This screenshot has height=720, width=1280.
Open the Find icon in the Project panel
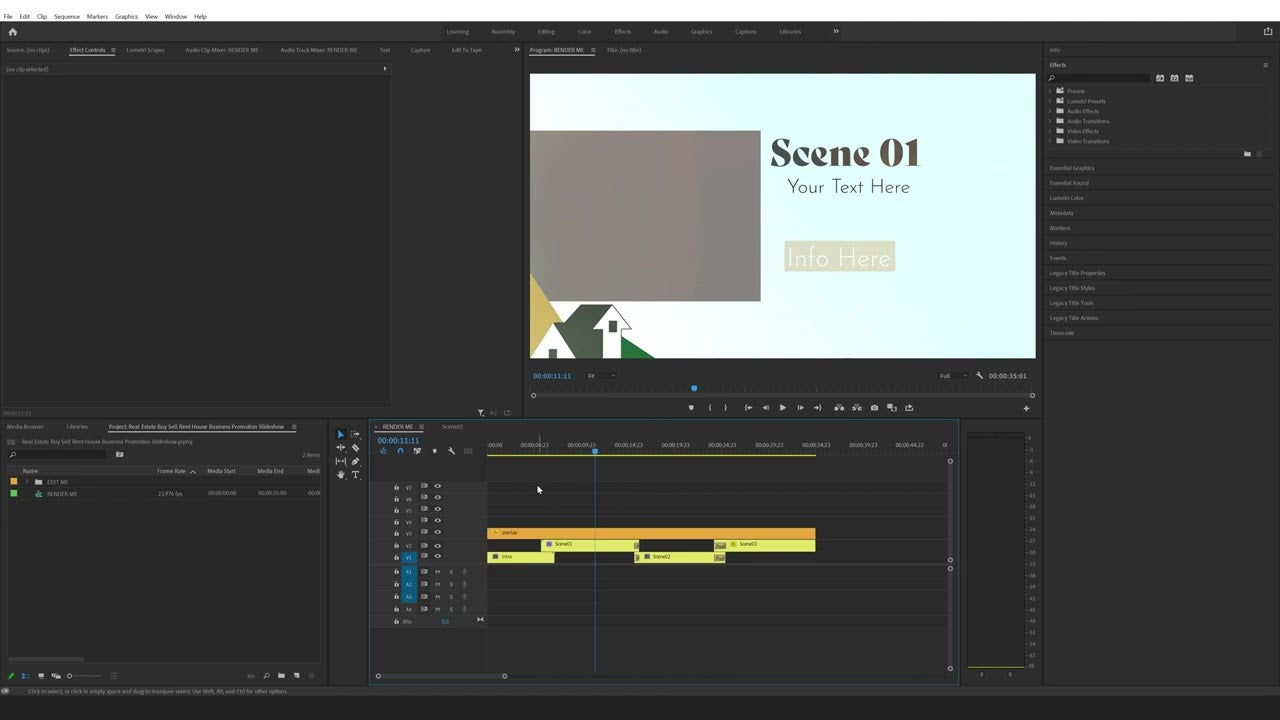[x=266, y=676]
